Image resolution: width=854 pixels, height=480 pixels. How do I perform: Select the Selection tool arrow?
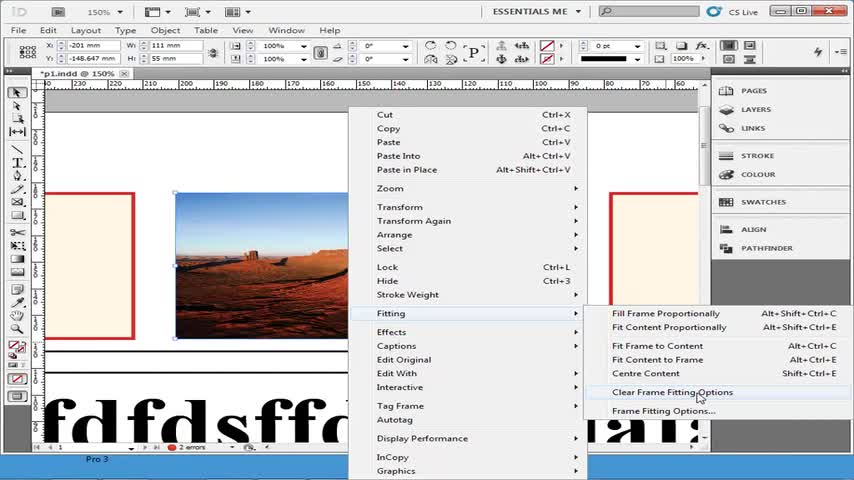tap(17, 93)
